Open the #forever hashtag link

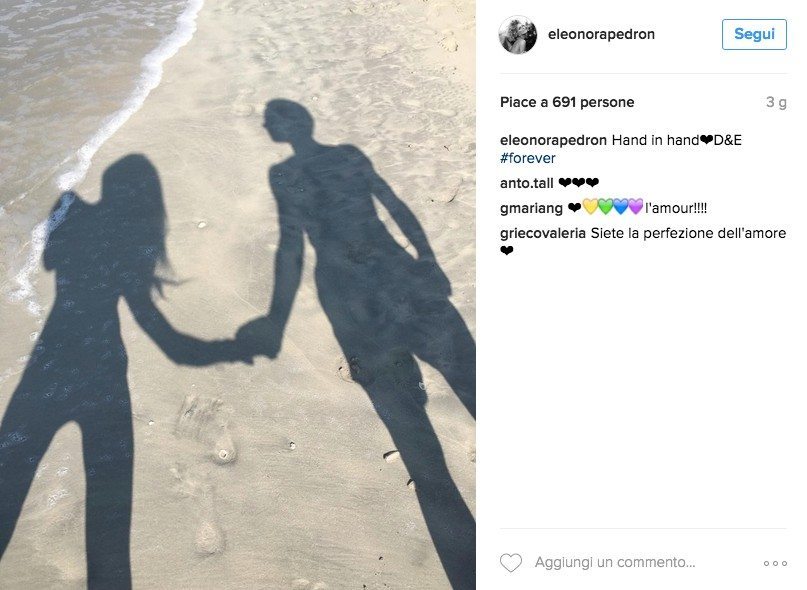click(528, 158)
